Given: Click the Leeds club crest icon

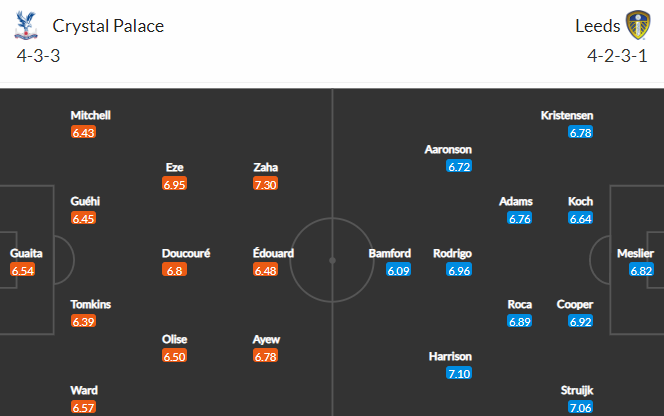Looking at the screenshot, I should click(638, 25).
